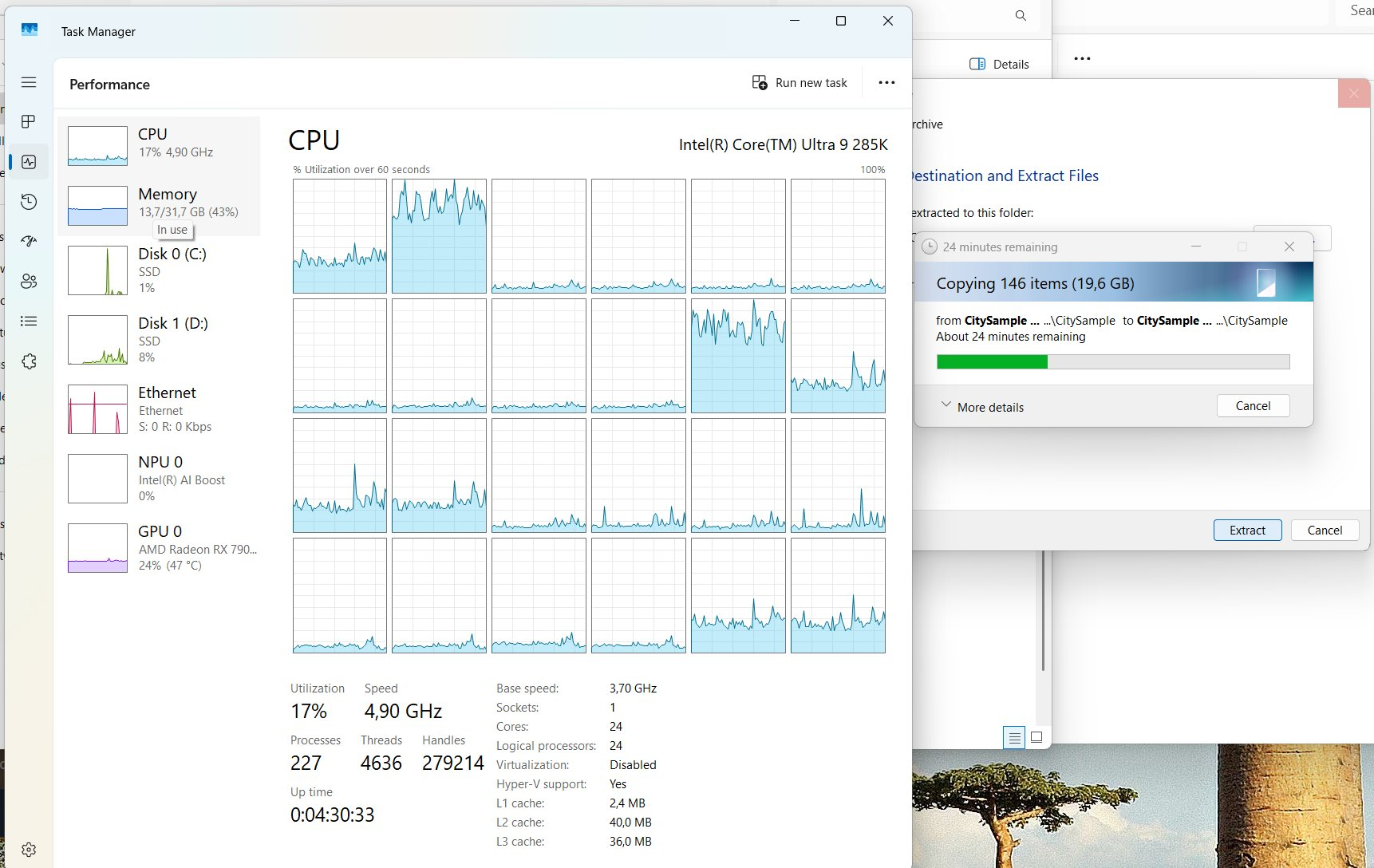Open the Processes page in Task Manager sidebar
The height and width of the screenshot is (868, 1374).
(x=29, y=121)
